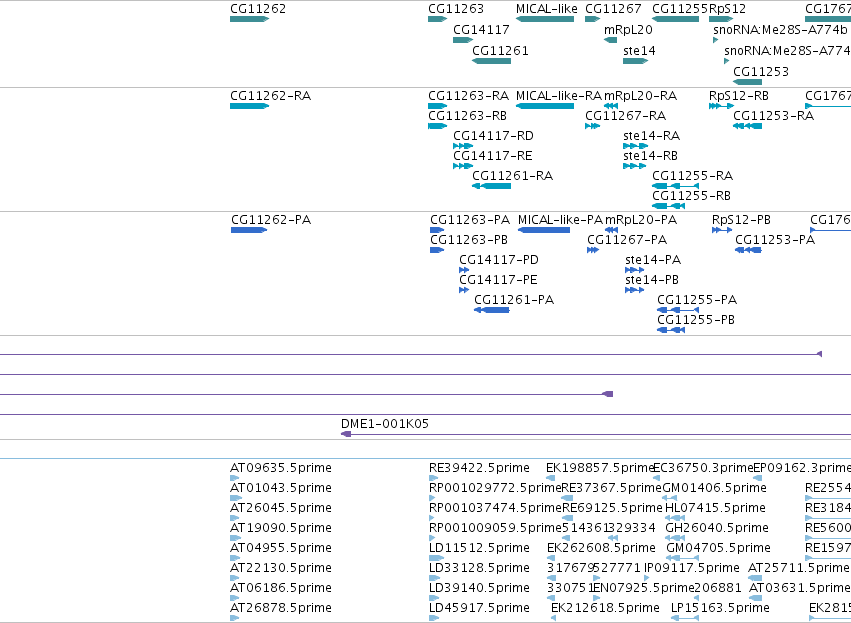Viewport: 851px width, 623px height.
Task: Select EST AT26878.5prime label
Action: coord(281,607)
